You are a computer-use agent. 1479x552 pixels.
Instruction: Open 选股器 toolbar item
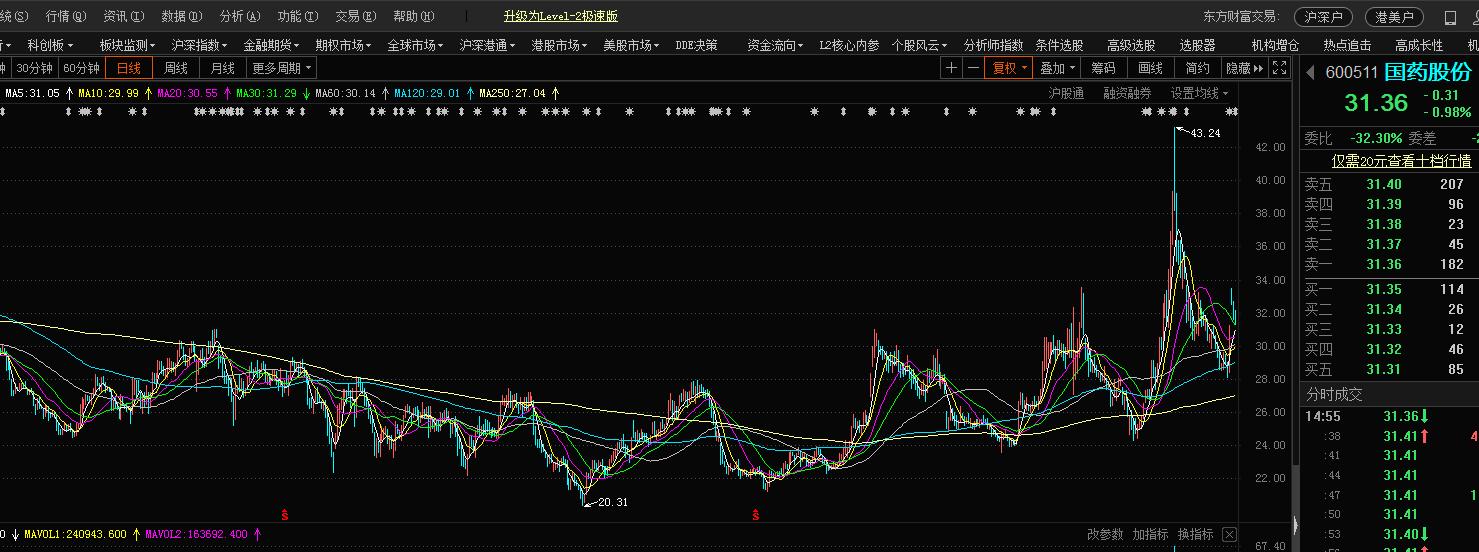tap(1197, 45)
